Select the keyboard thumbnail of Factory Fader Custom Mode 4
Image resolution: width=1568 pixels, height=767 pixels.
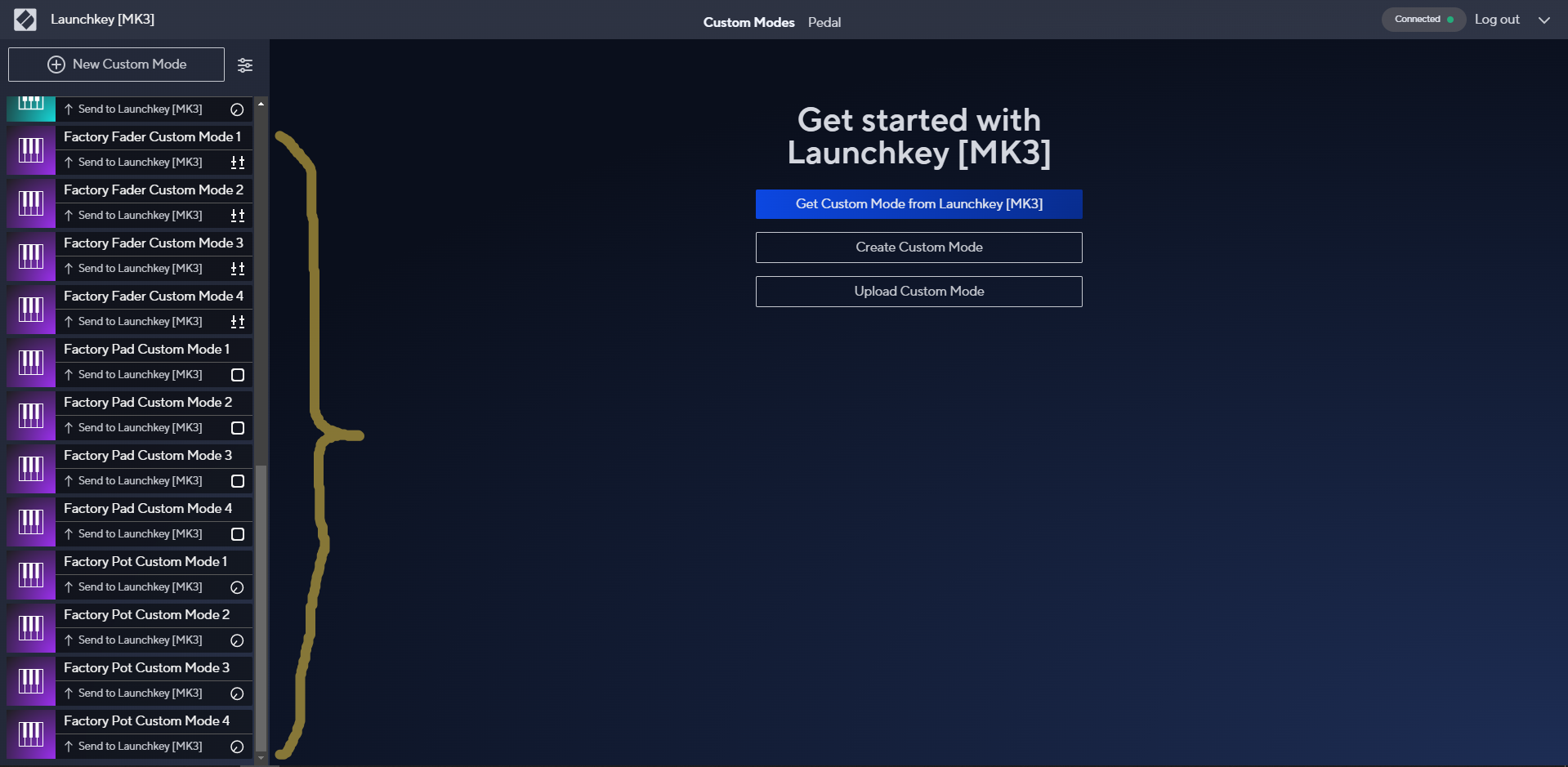click(31, 310)
